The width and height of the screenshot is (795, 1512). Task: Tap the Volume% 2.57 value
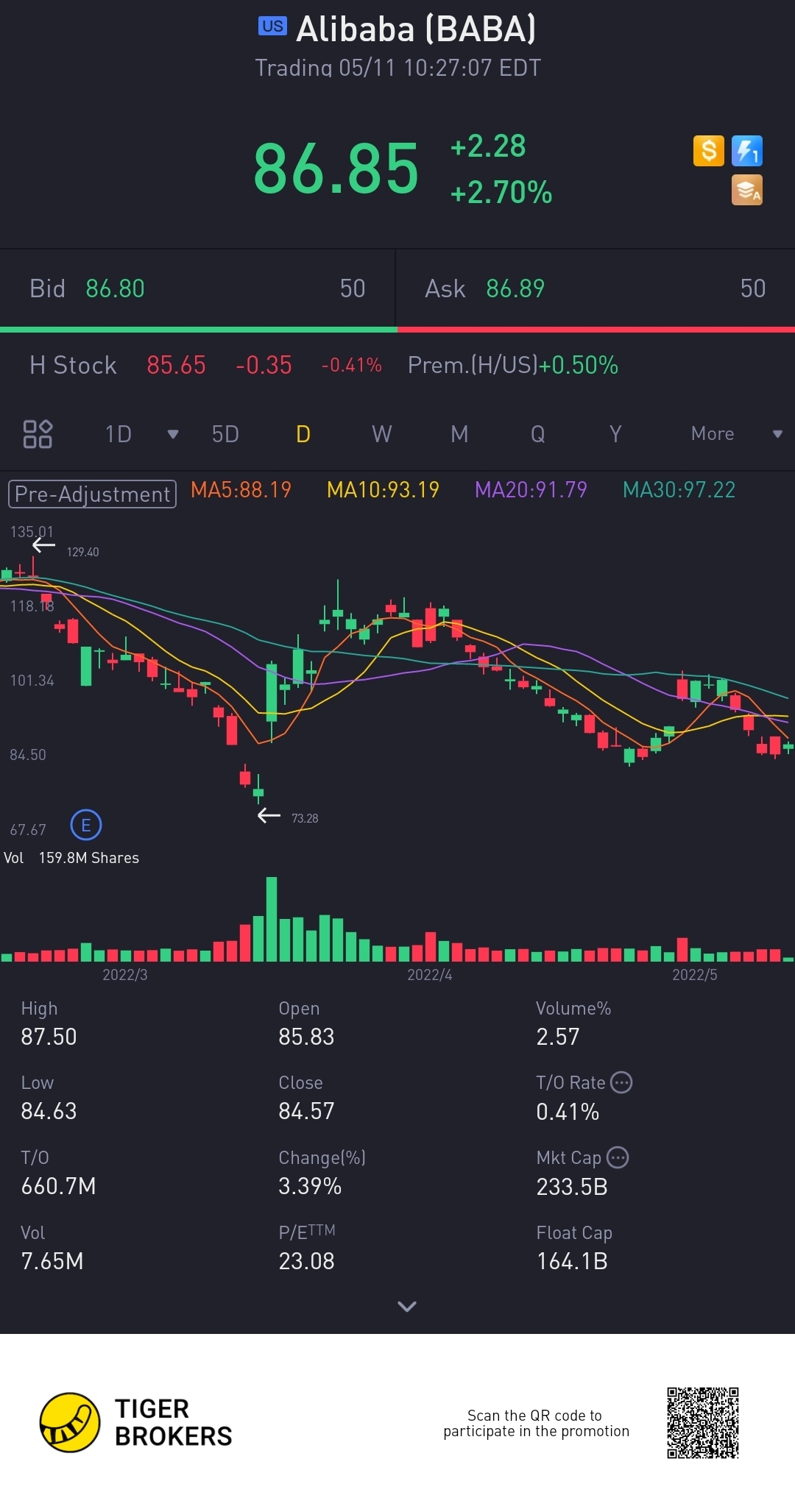pyautogui.click(x=558, y=1037)
